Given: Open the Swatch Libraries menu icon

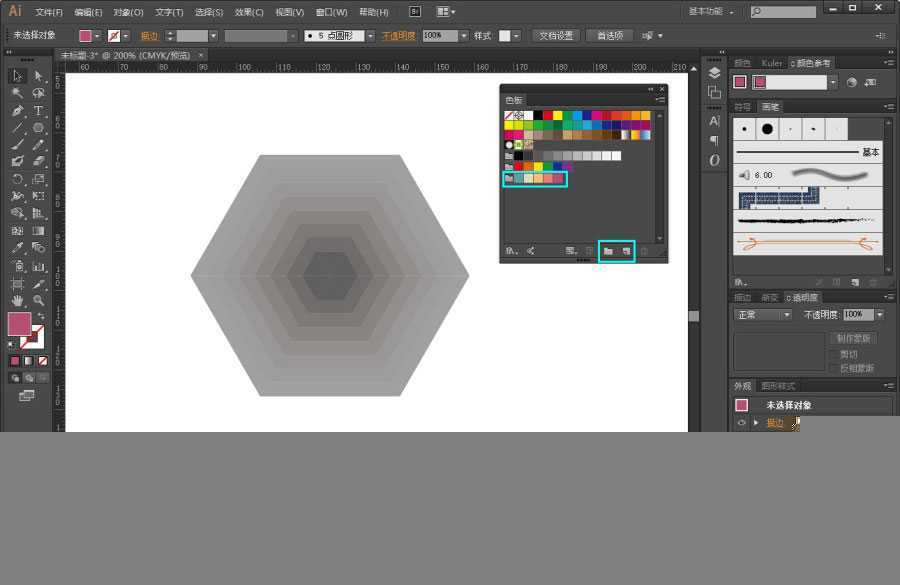Looking at the screenshot, I should pos(511,251).
